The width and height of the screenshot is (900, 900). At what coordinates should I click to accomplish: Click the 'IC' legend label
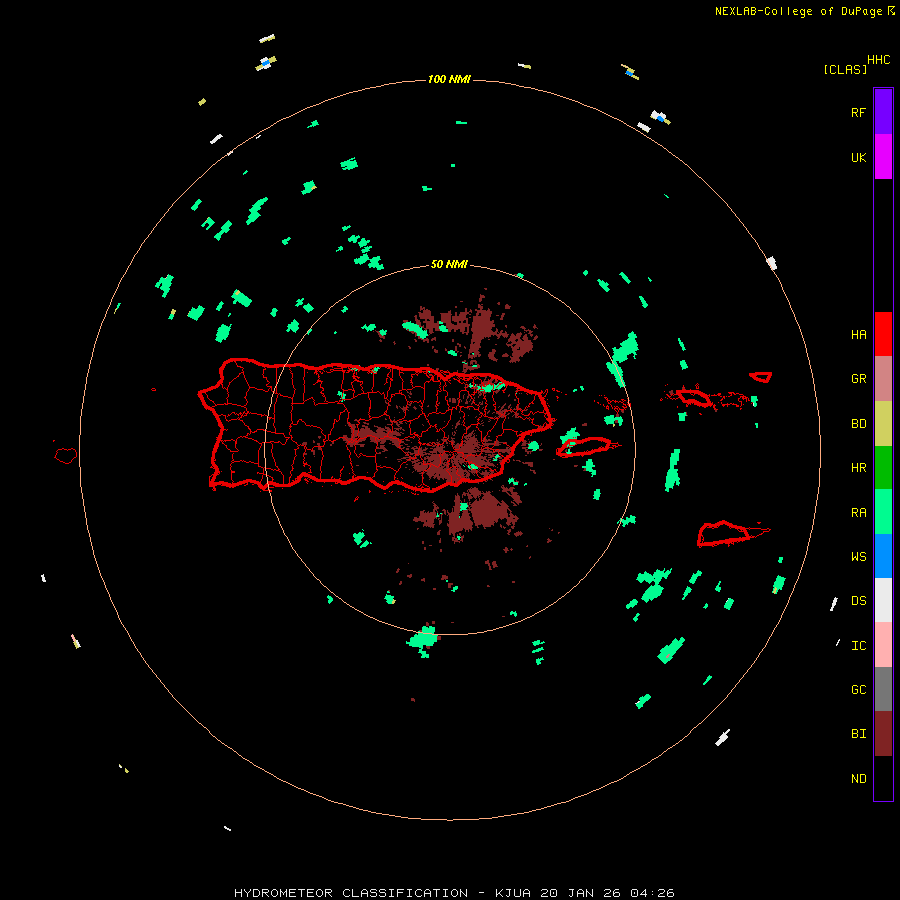tap(858, 646)
